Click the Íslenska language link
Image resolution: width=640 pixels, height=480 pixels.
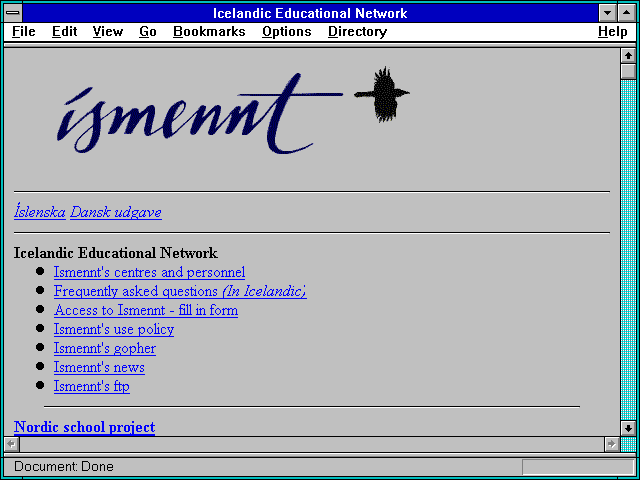tap(40, 212)
